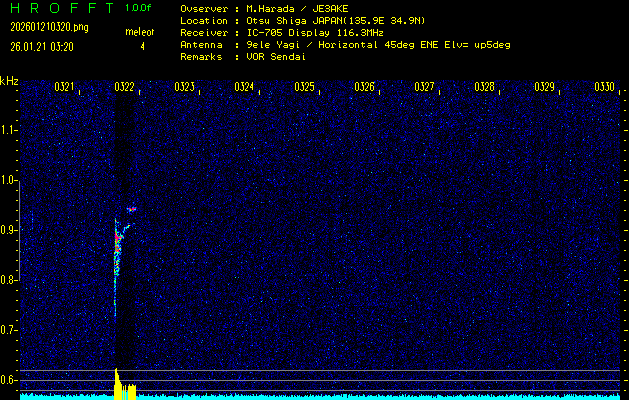Select the 0328 time marker

484,88
